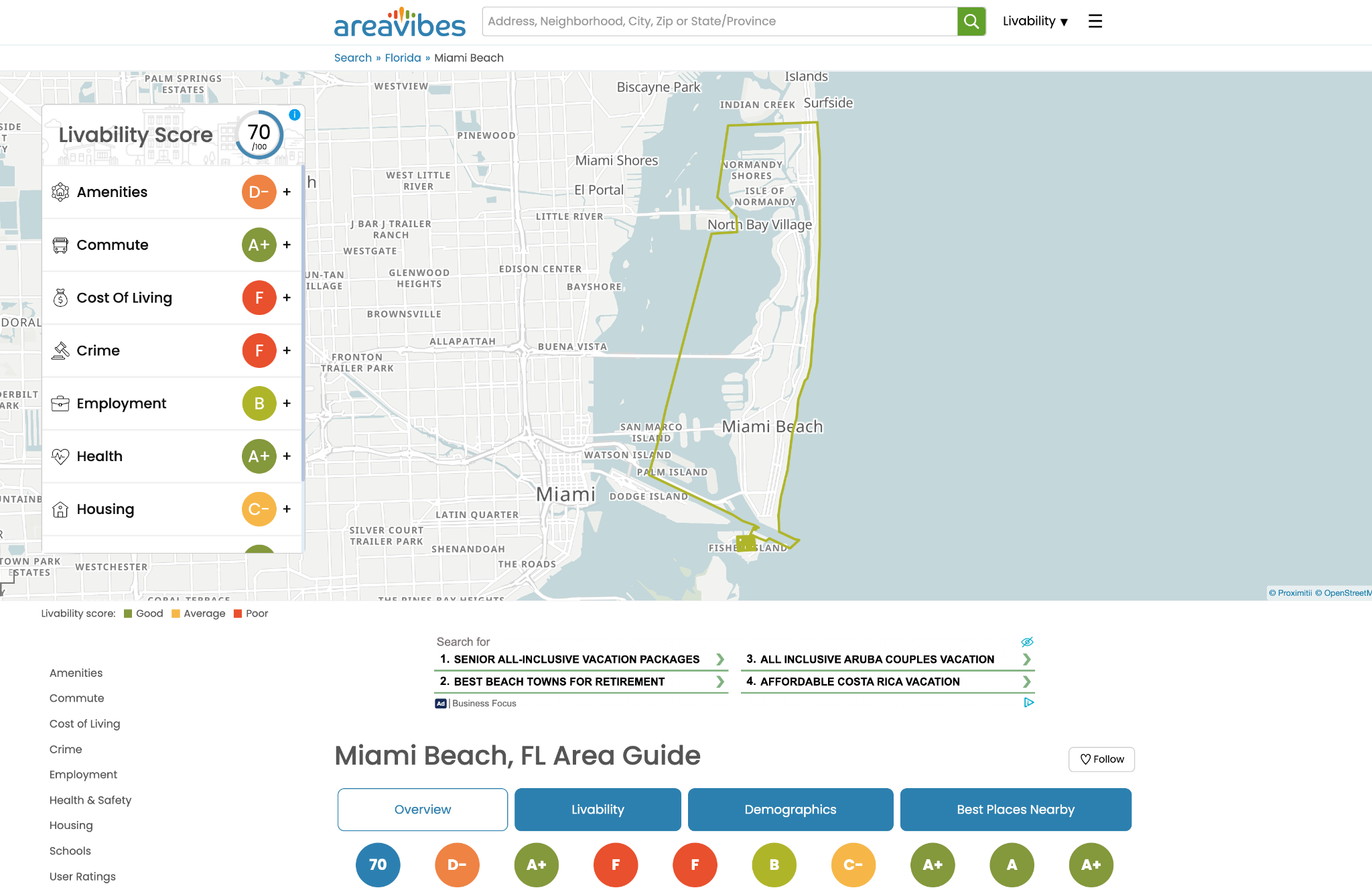1372x892 pixels.
Task: Open the hamburger menu icon
Action: point(1095,21)
